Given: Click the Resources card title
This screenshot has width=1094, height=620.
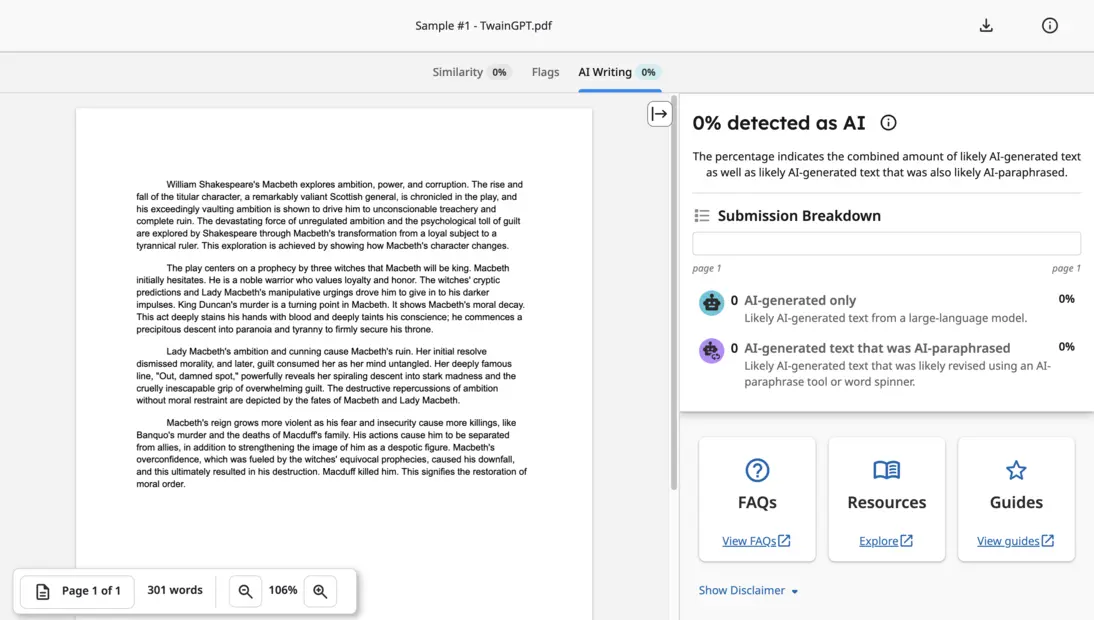Looking at the screenshot, I should tap(887, 502).
